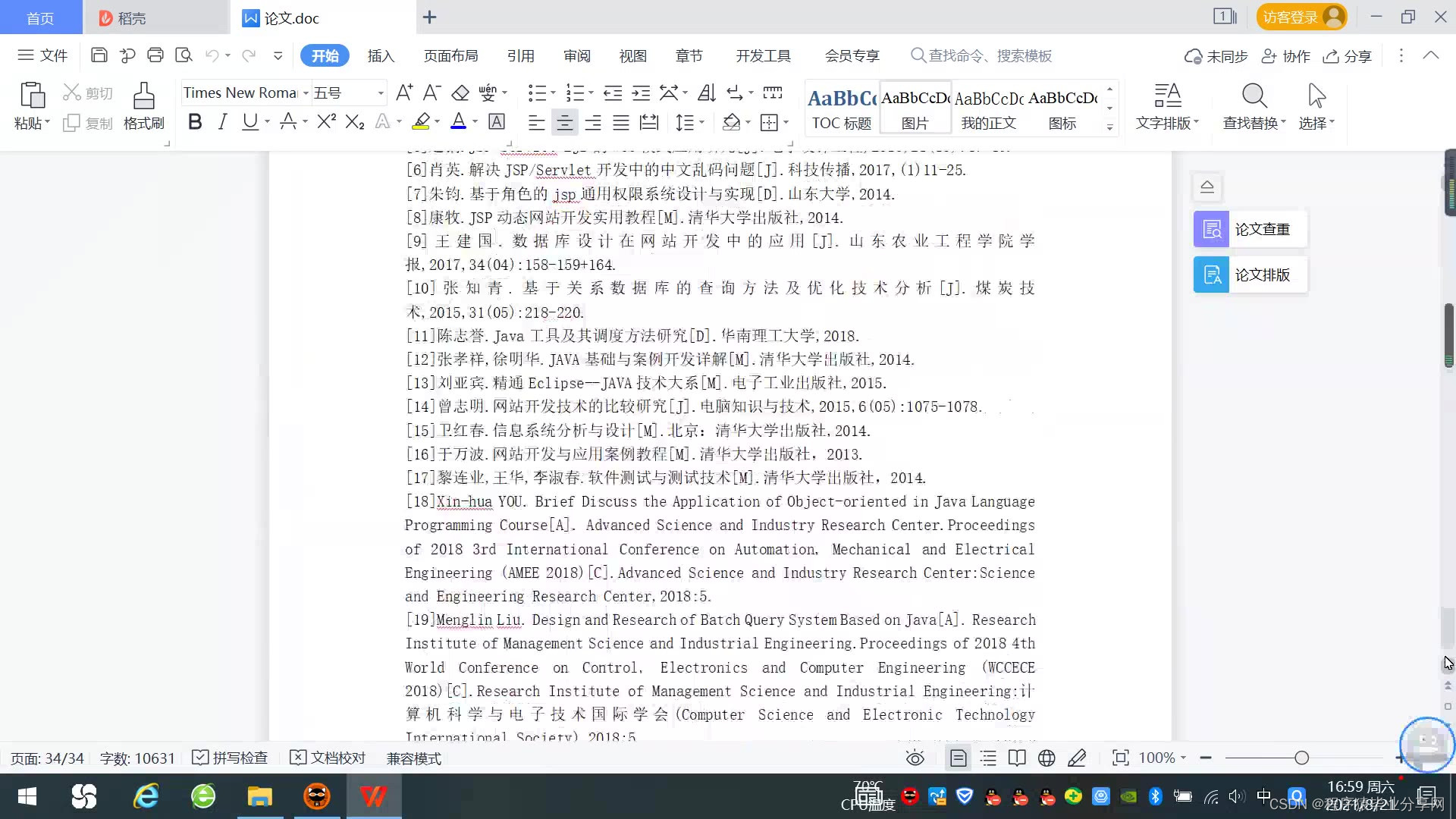Screen dimensions: 1456x819
Task: Switch to the 页面布局 tab
Action: point(450,56)
